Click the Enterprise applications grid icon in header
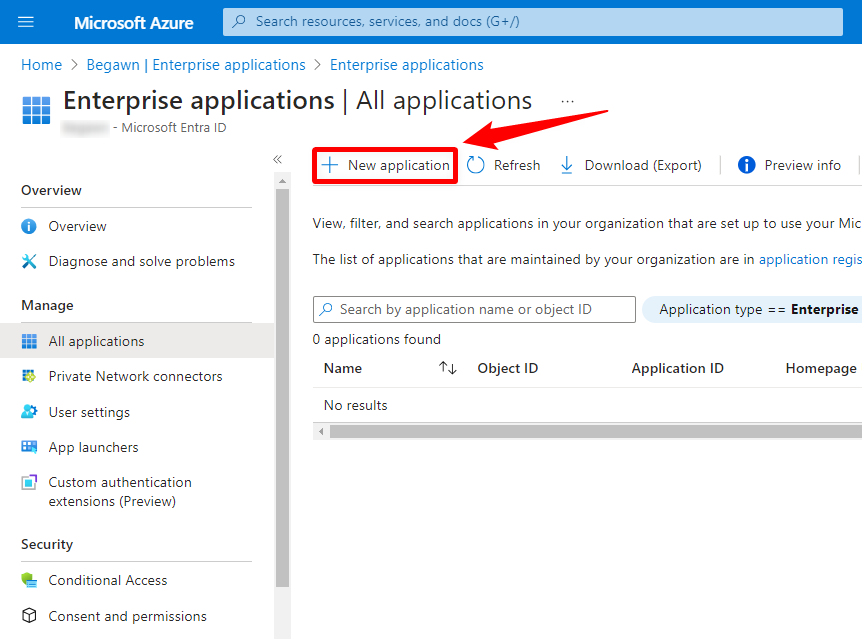The image size is (862, 639). point(36,110)
